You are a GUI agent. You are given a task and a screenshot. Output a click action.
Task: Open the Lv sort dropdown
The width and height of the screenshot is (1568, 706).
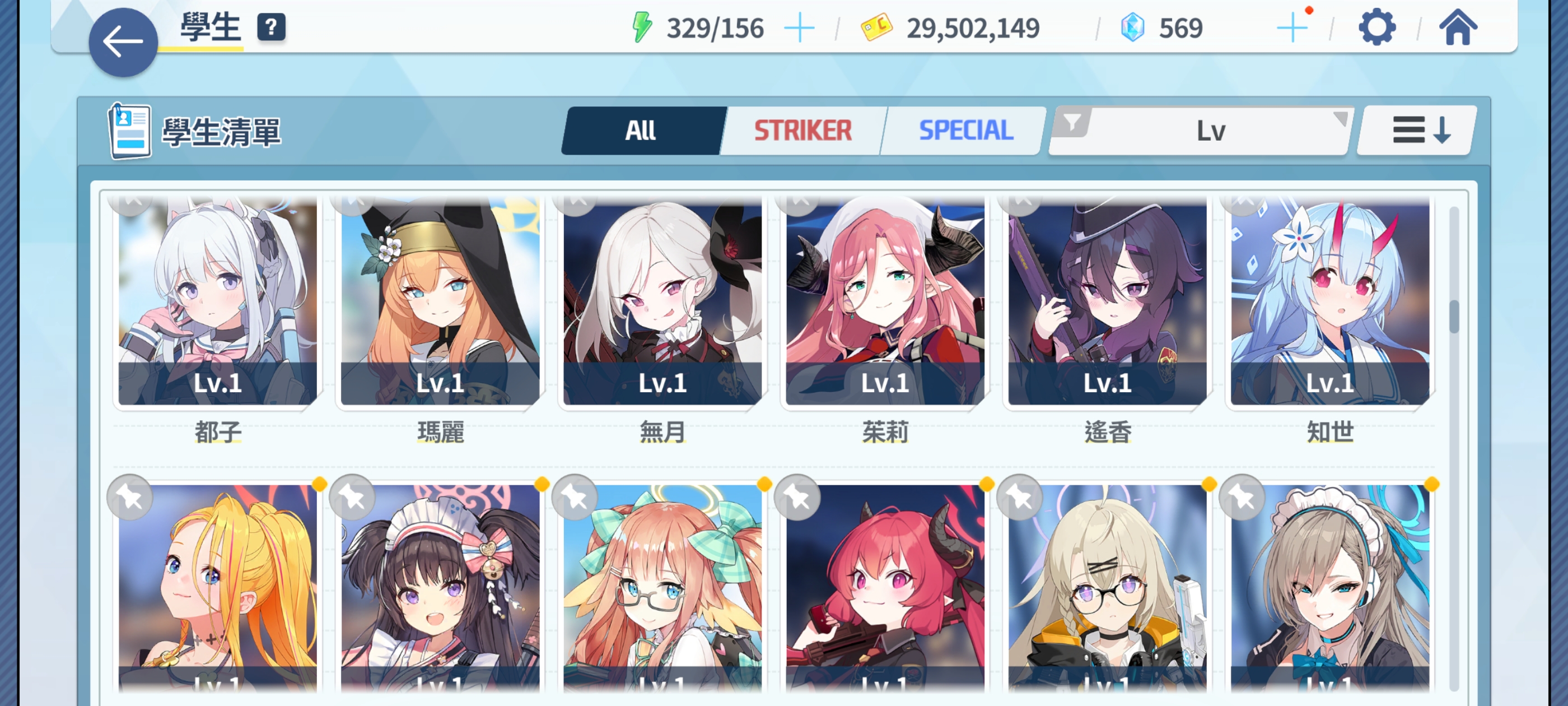1211,131
